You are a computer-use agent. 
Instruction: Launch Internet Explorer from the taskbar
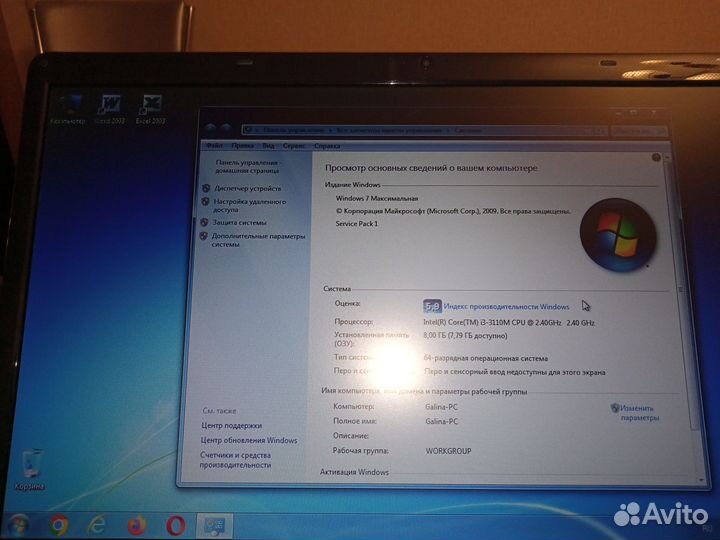[97, 525]
